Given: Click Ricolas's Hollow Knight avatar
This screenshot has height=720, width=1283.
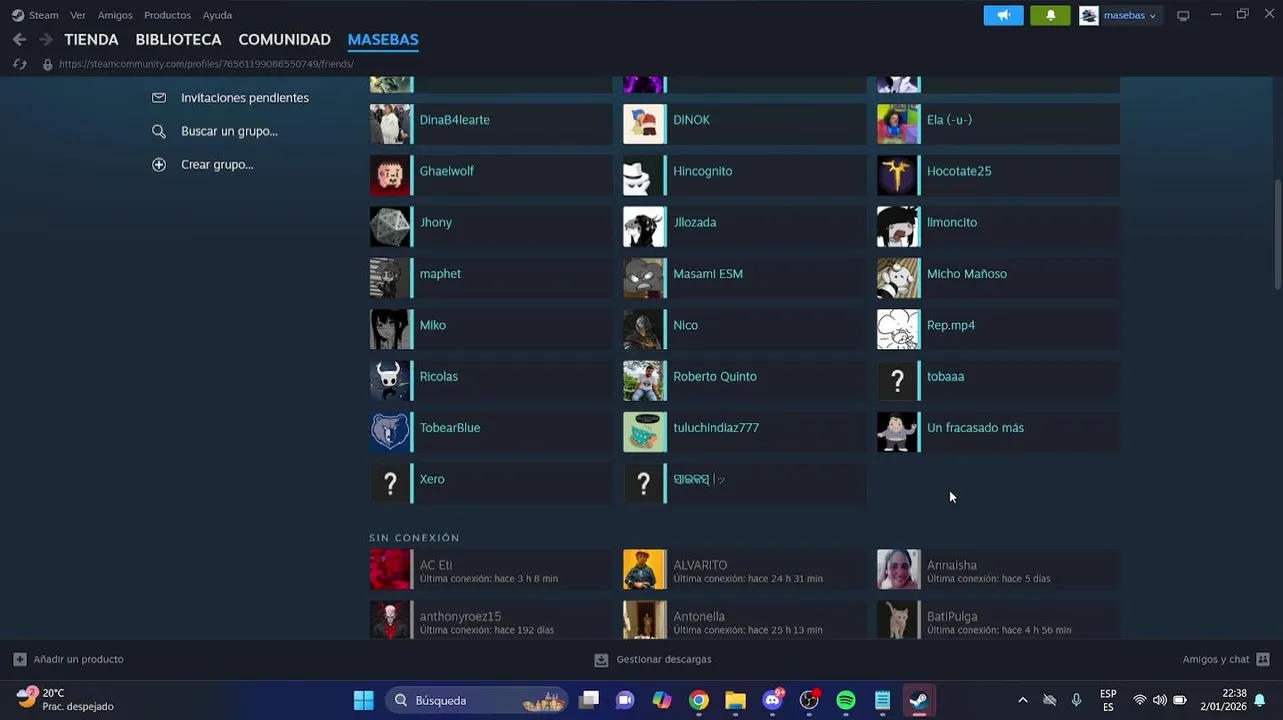Looking at the screenshot, I should [x=390, y=381].
